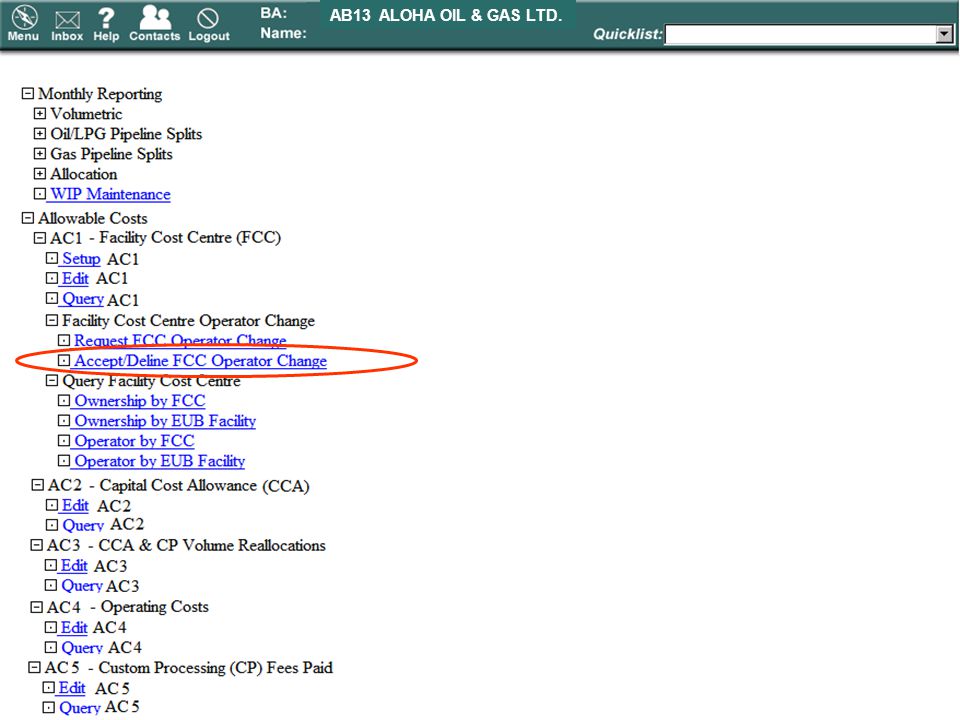960x720 pixels.
Task: Open the Setup AC1 link
Action: [81, 259]
